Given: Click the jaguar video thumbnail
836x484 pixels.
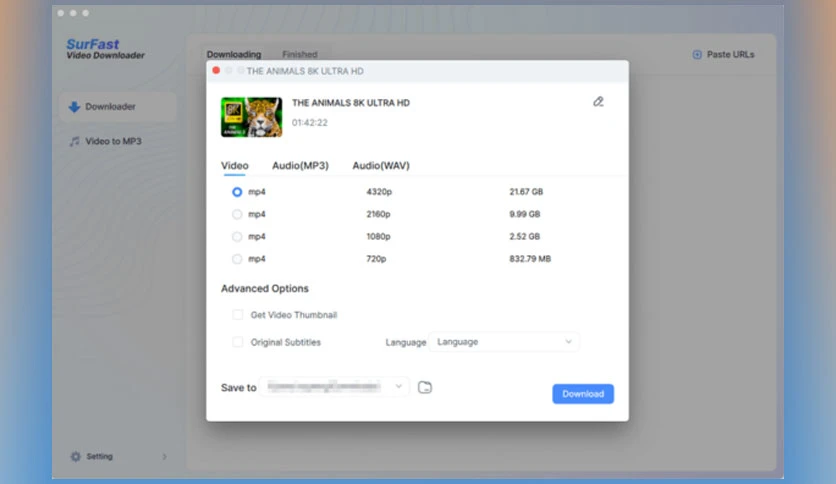Looking at the screenshot, I should coord(251,117).
